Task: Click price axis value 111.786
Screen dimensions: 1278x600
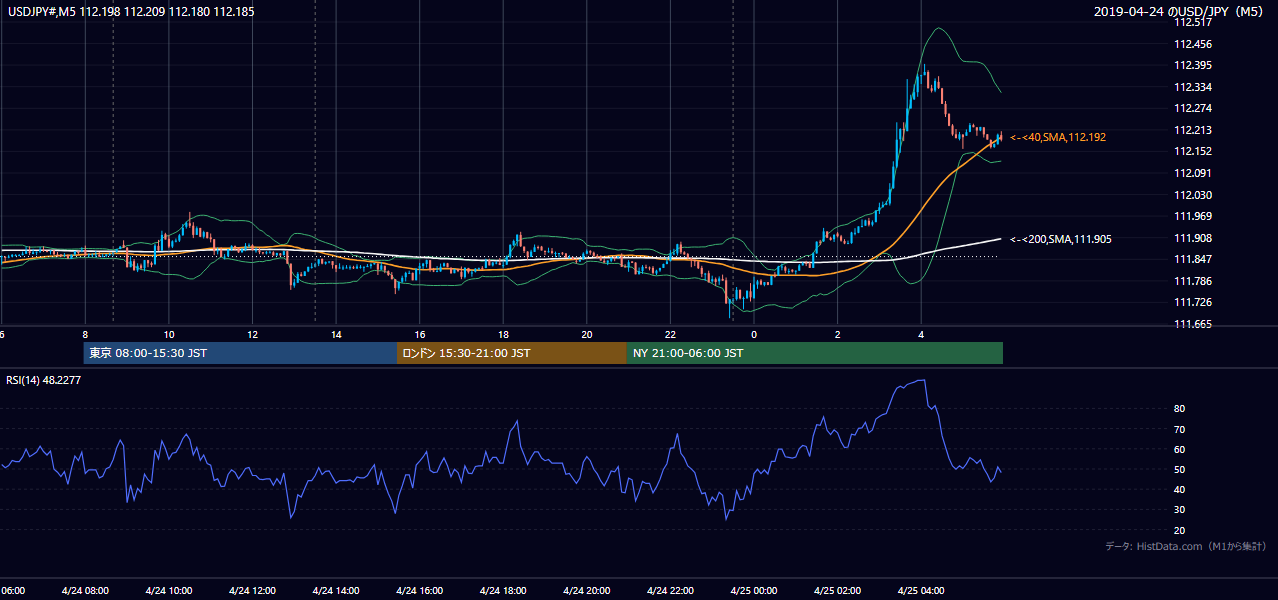Action: (x=1194, y=281)
